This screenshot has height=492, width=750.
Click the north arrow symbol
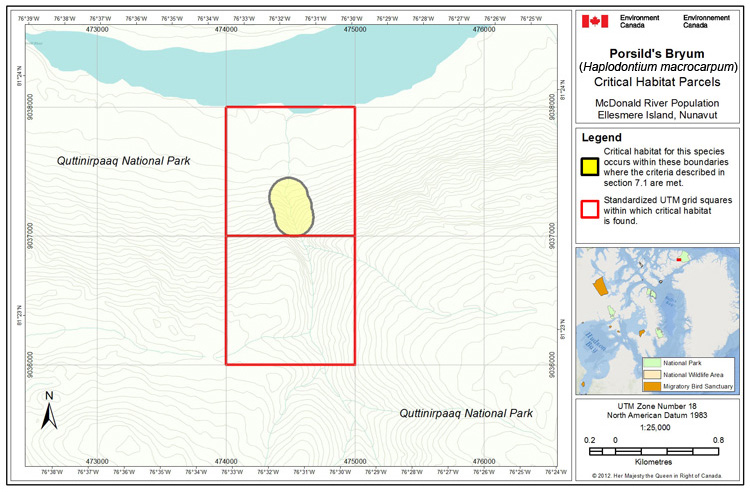click(48, 410)
